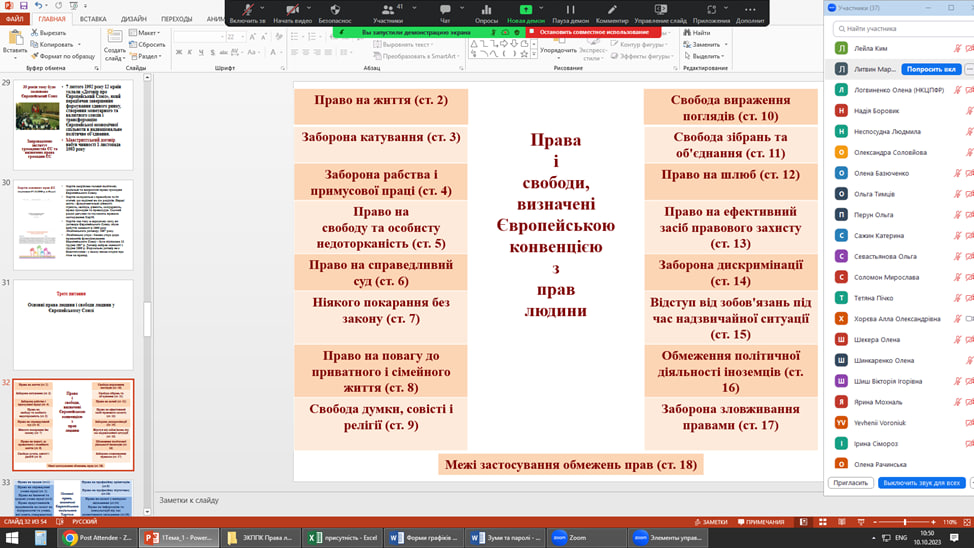Open audio options arrow next to microphone
Screen dimensions: 974x548
pos(262,8)
